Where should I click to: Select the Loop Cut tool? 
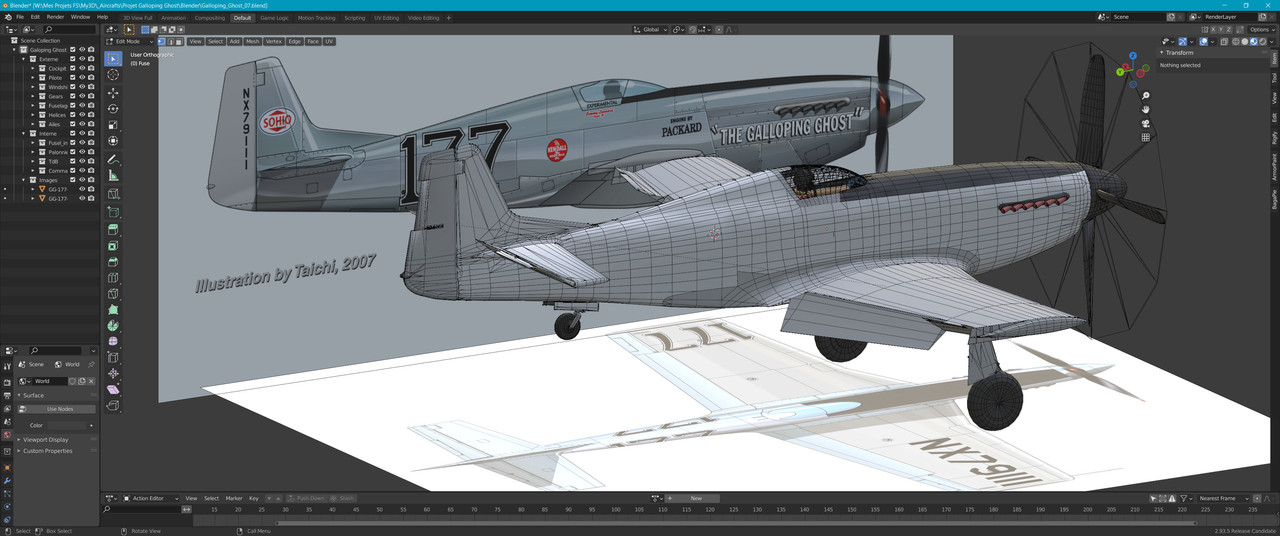point(113,278)
